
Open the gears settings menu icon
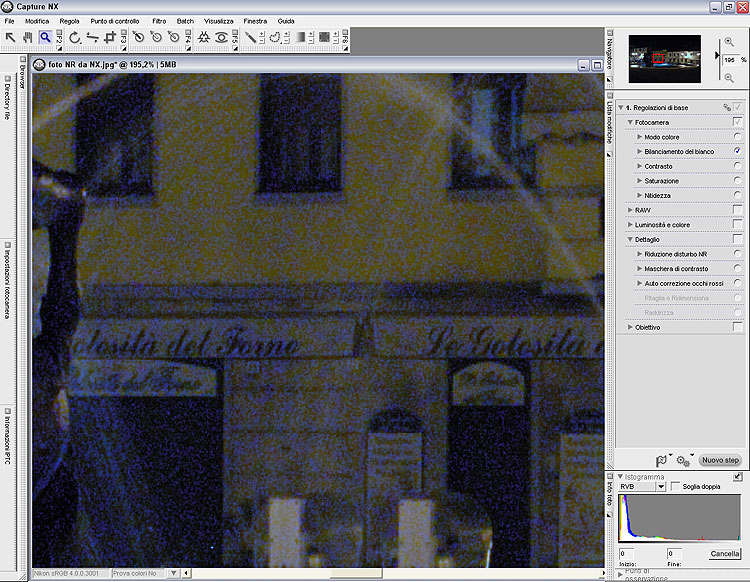pos(683,461)
